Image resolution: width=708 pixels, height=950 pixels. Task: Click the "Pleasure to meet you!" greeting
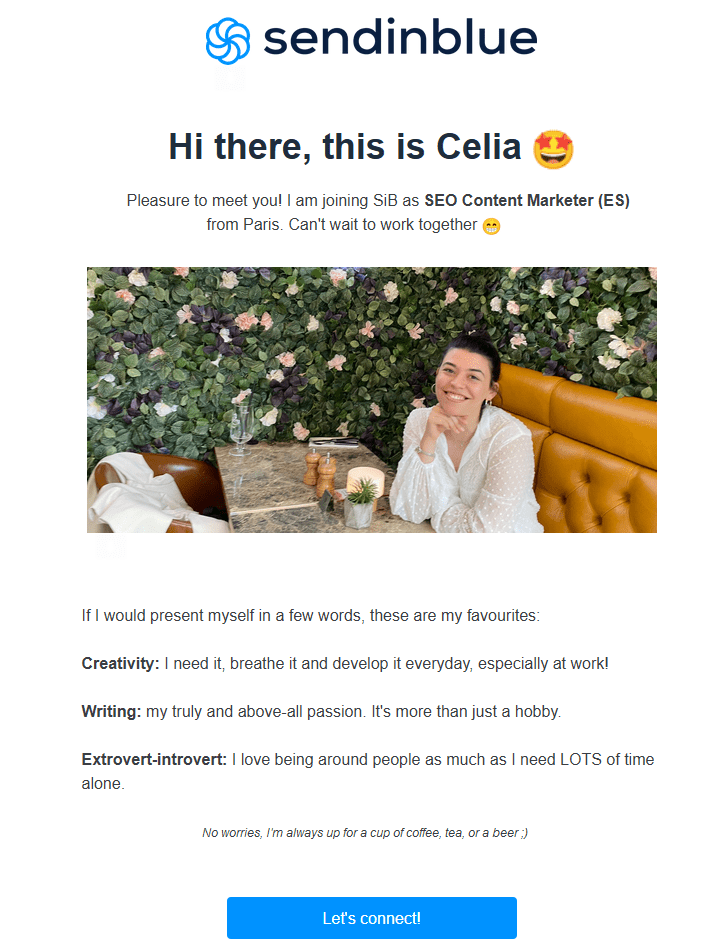(204, 201)
